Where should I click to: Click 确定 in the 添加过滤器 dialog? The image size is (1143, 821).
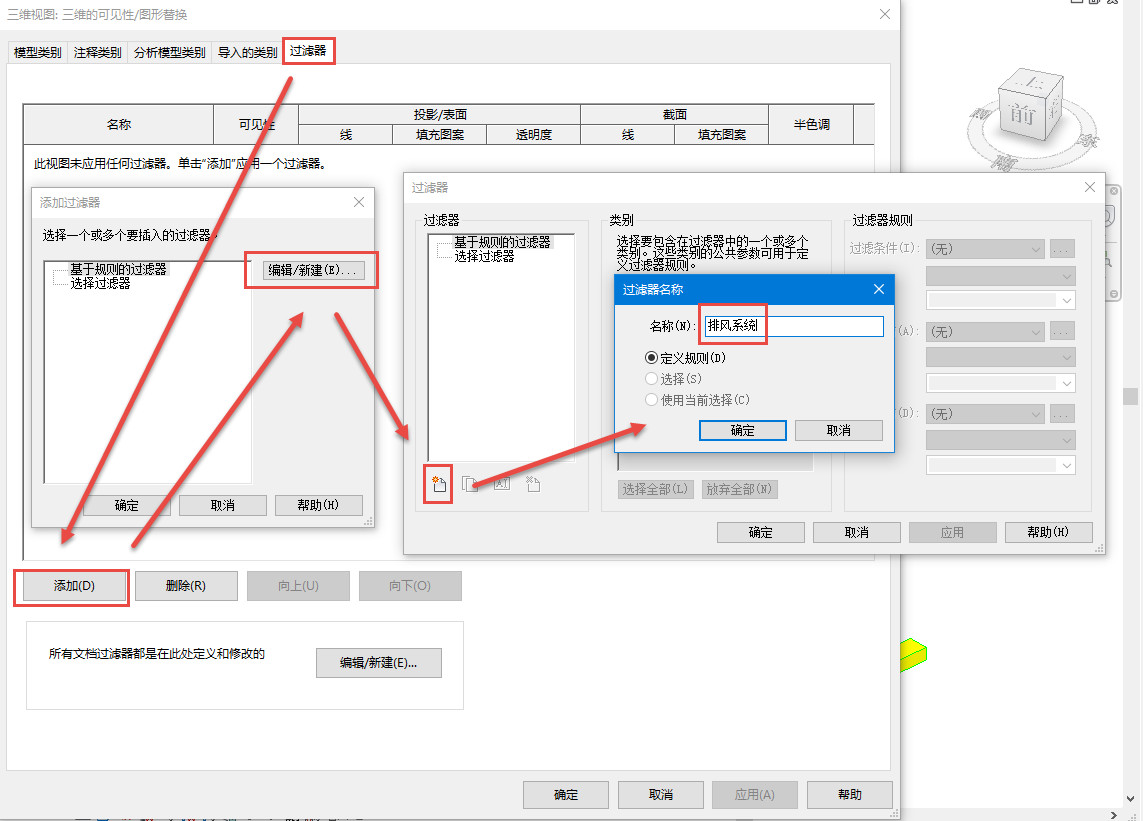point(127,505)
